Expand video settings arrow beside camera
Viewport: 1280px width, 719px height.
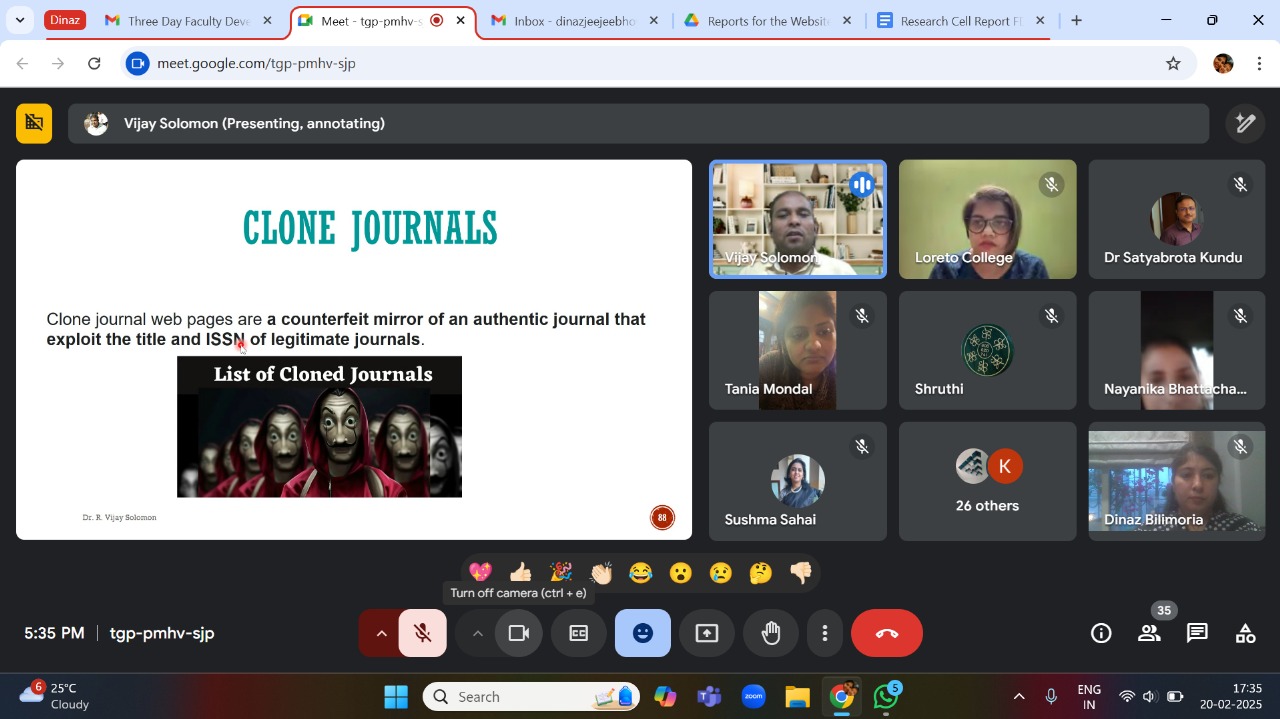pos(477,633)
